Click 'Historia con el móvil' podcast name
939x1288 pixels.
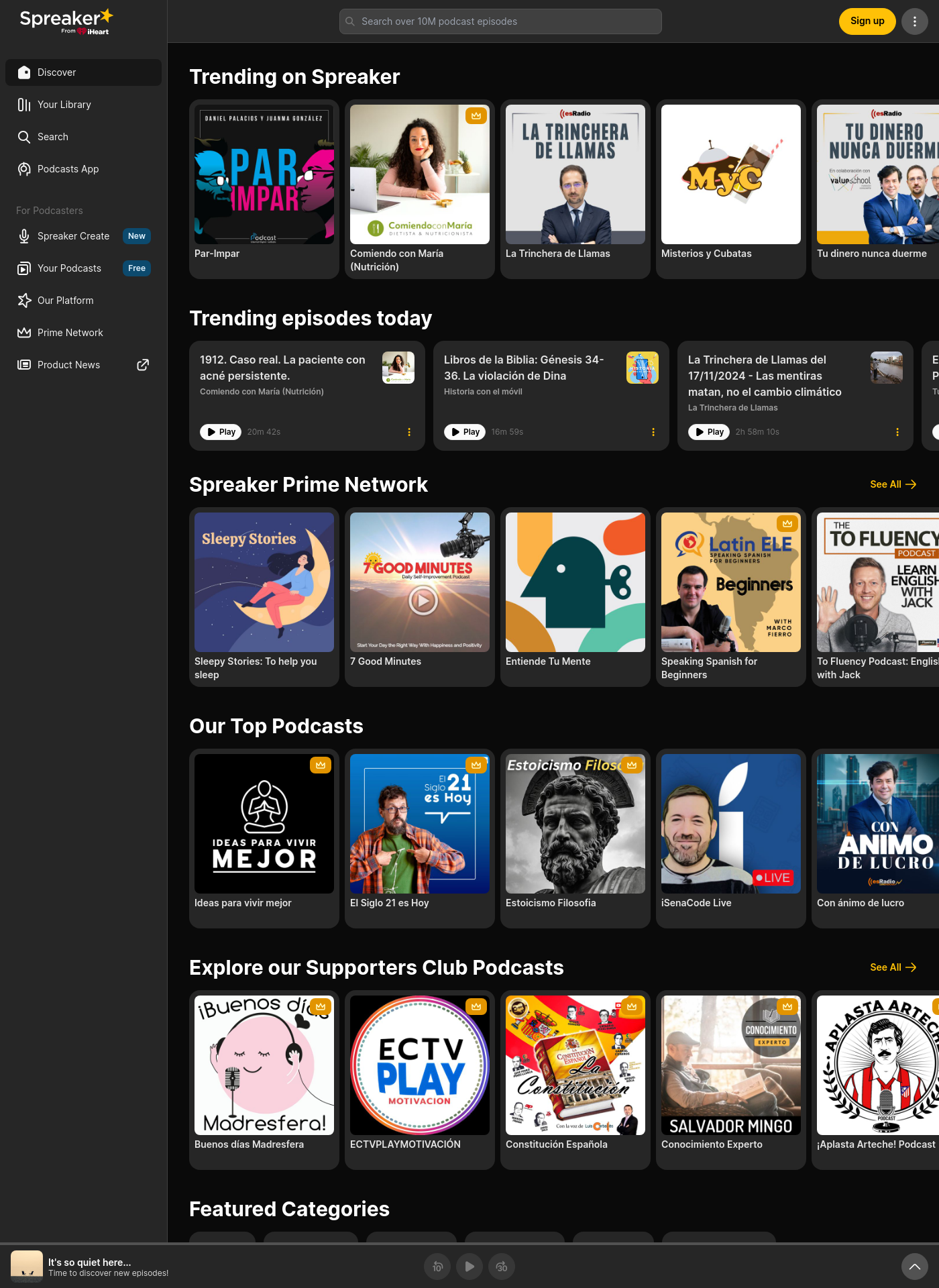click(x=483, y=392)
